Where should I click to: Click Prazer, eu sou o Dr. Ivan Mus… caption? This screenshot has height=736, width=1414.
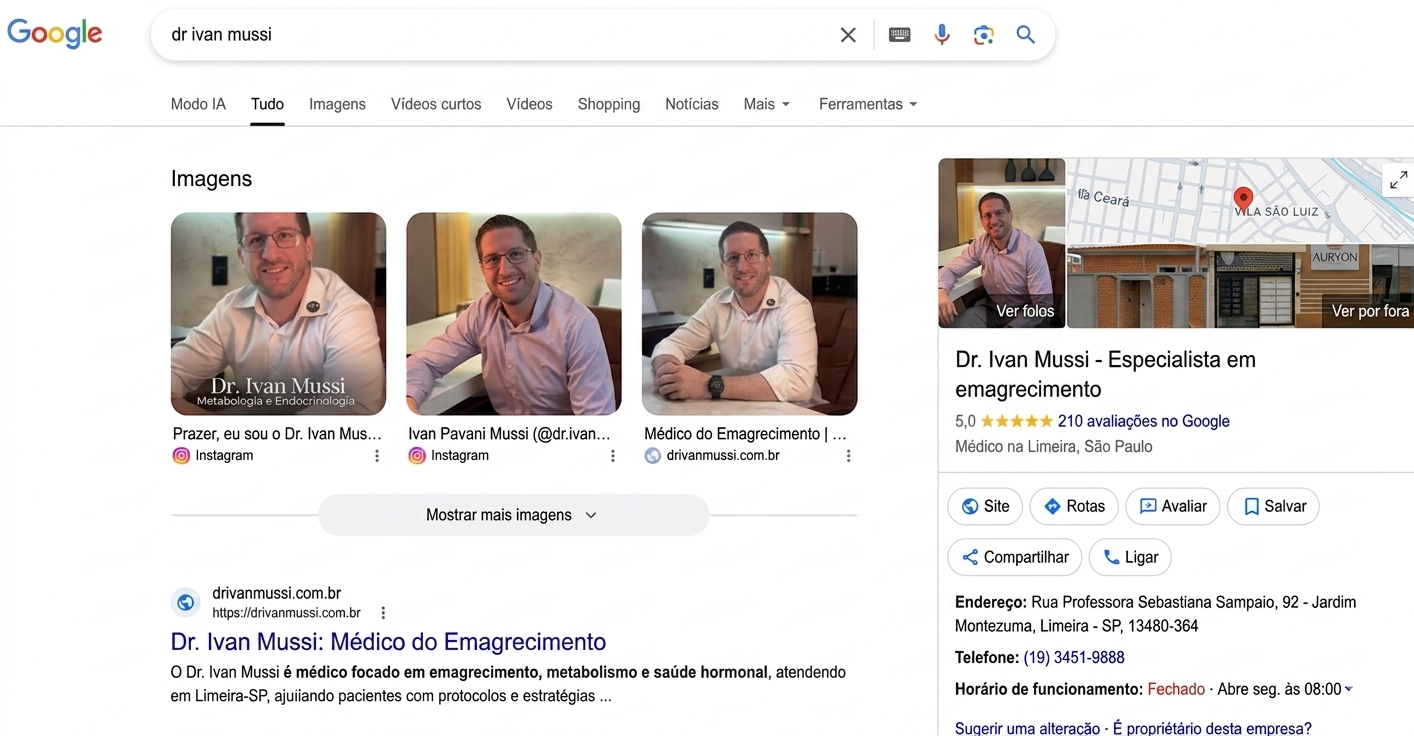click(277, 434)
